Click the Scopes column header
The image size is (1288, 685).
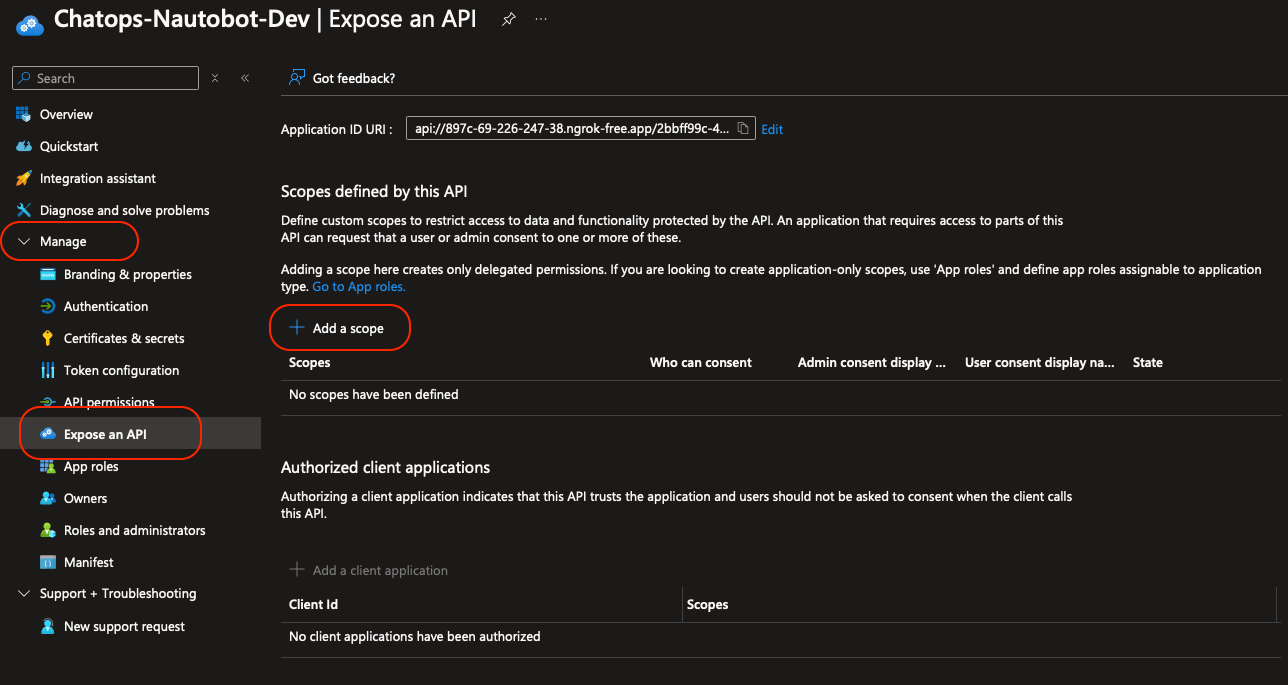310,362
